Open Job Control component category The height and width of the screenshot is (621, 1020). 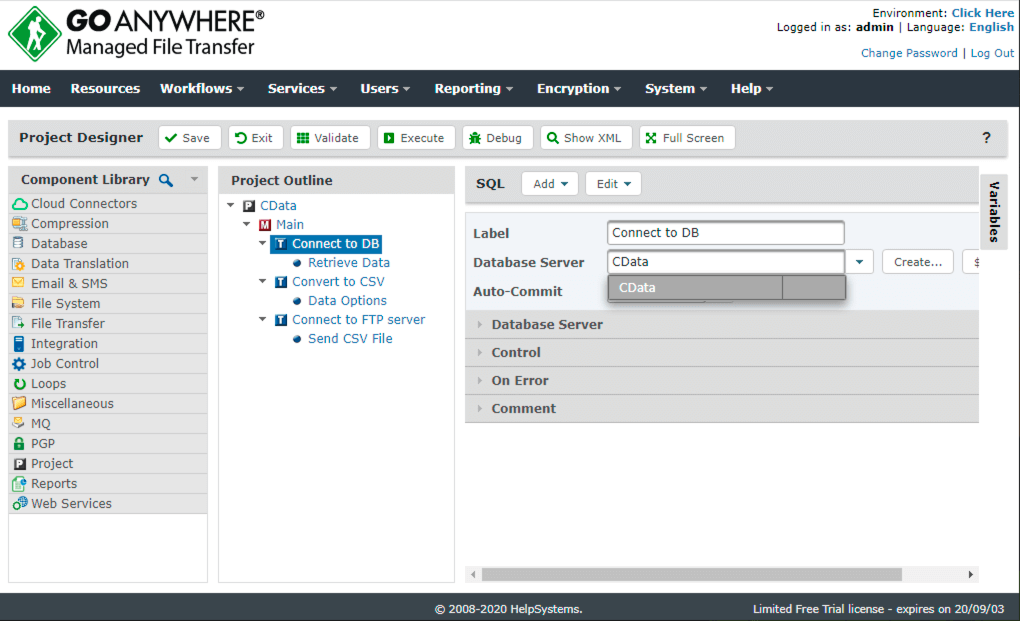click(108, 363)
